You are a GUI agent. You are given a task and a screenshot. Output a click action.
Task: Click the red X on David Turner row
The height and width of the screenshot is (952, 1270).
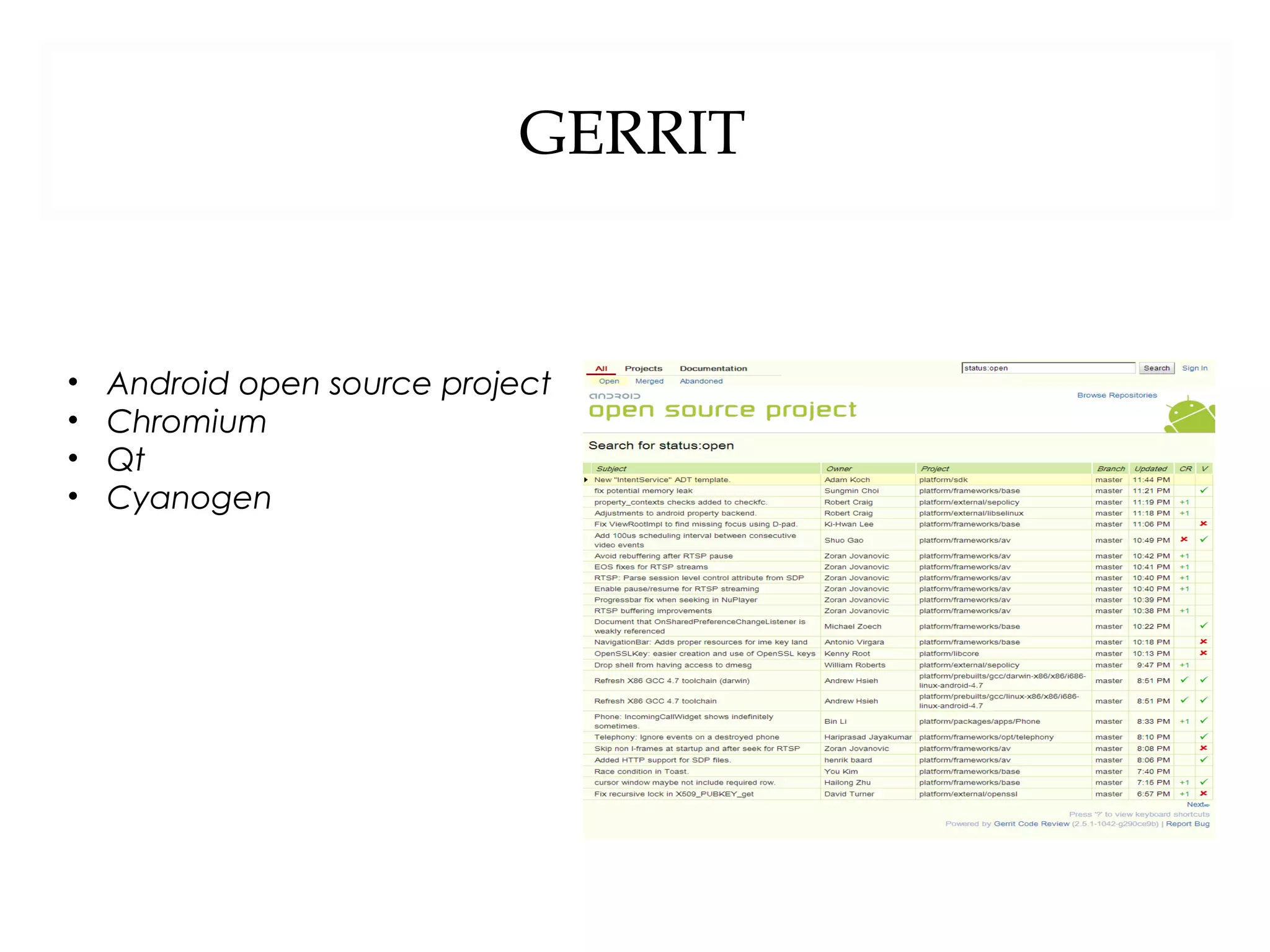click(1204, 793)
